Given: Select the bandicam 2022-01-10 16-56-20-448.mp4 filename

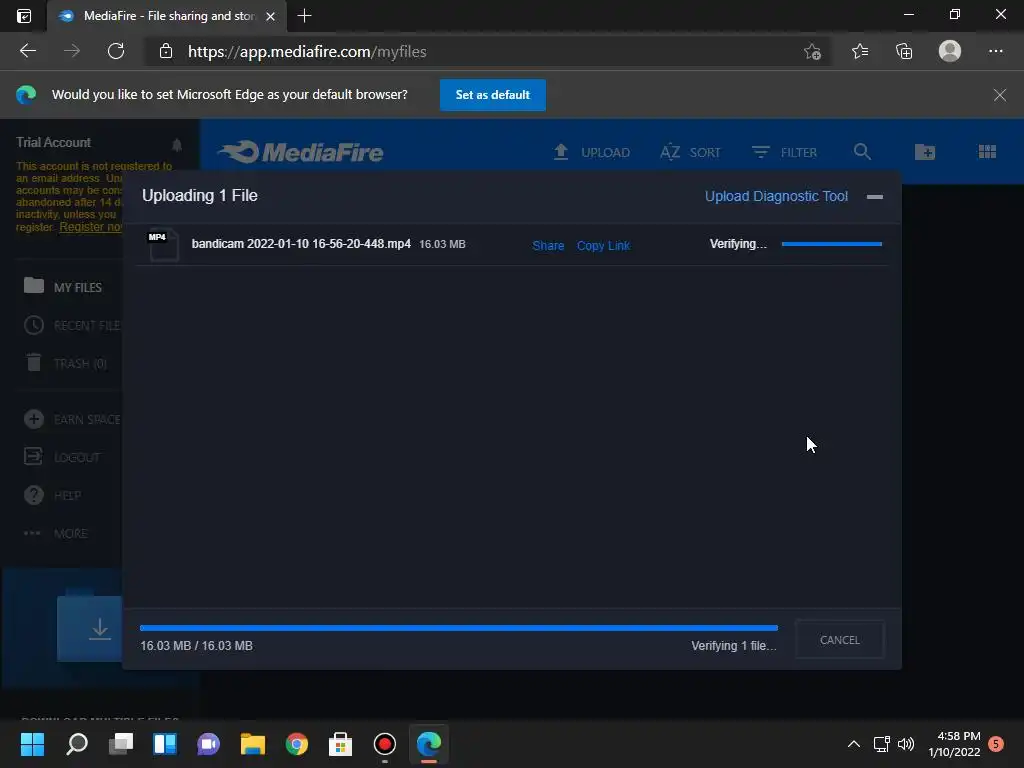Looking at the screenshot, I should click(x=301, y=244).
